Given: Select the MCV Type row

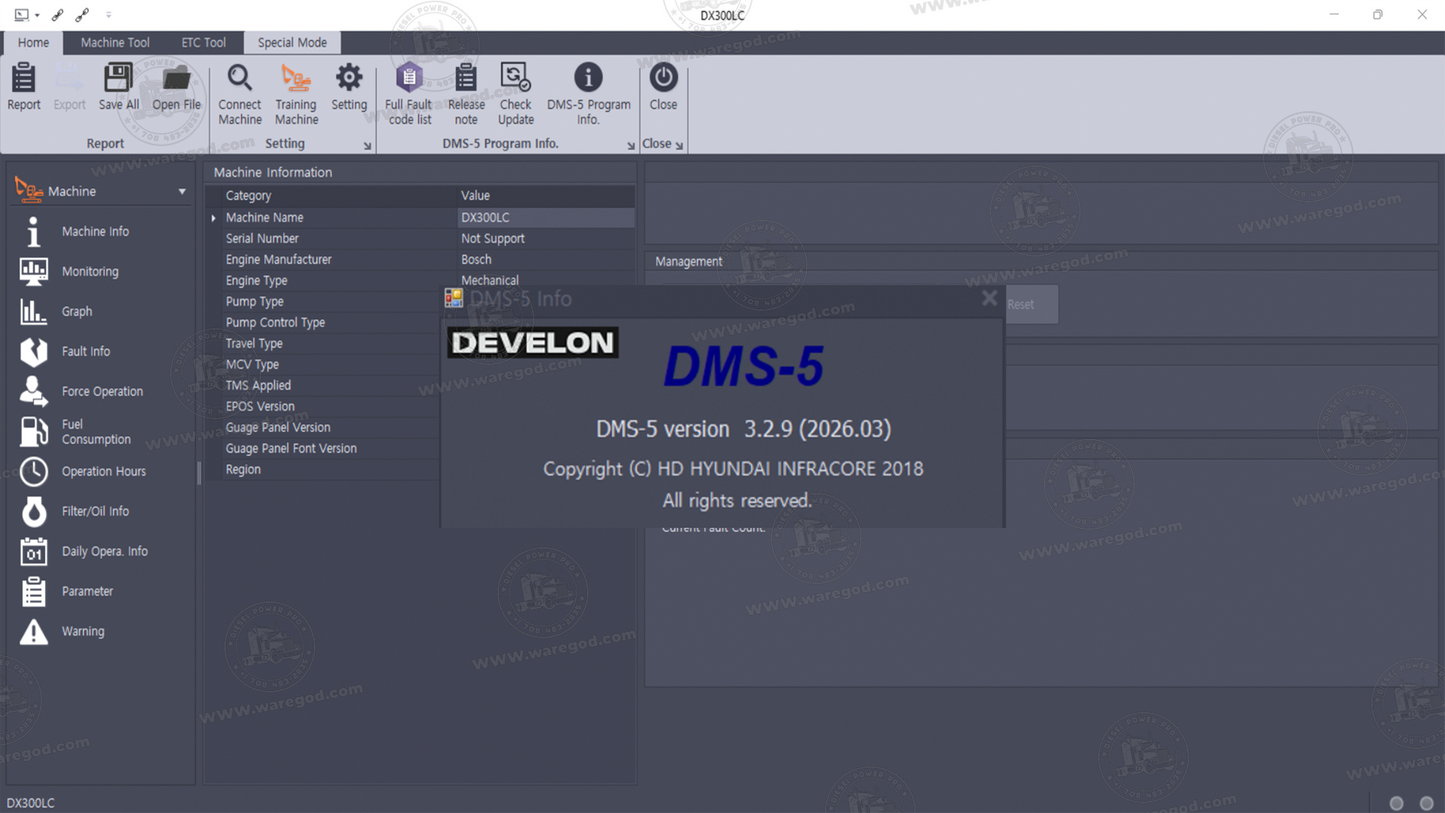Looking at the screenshot, I should (324, 364).
